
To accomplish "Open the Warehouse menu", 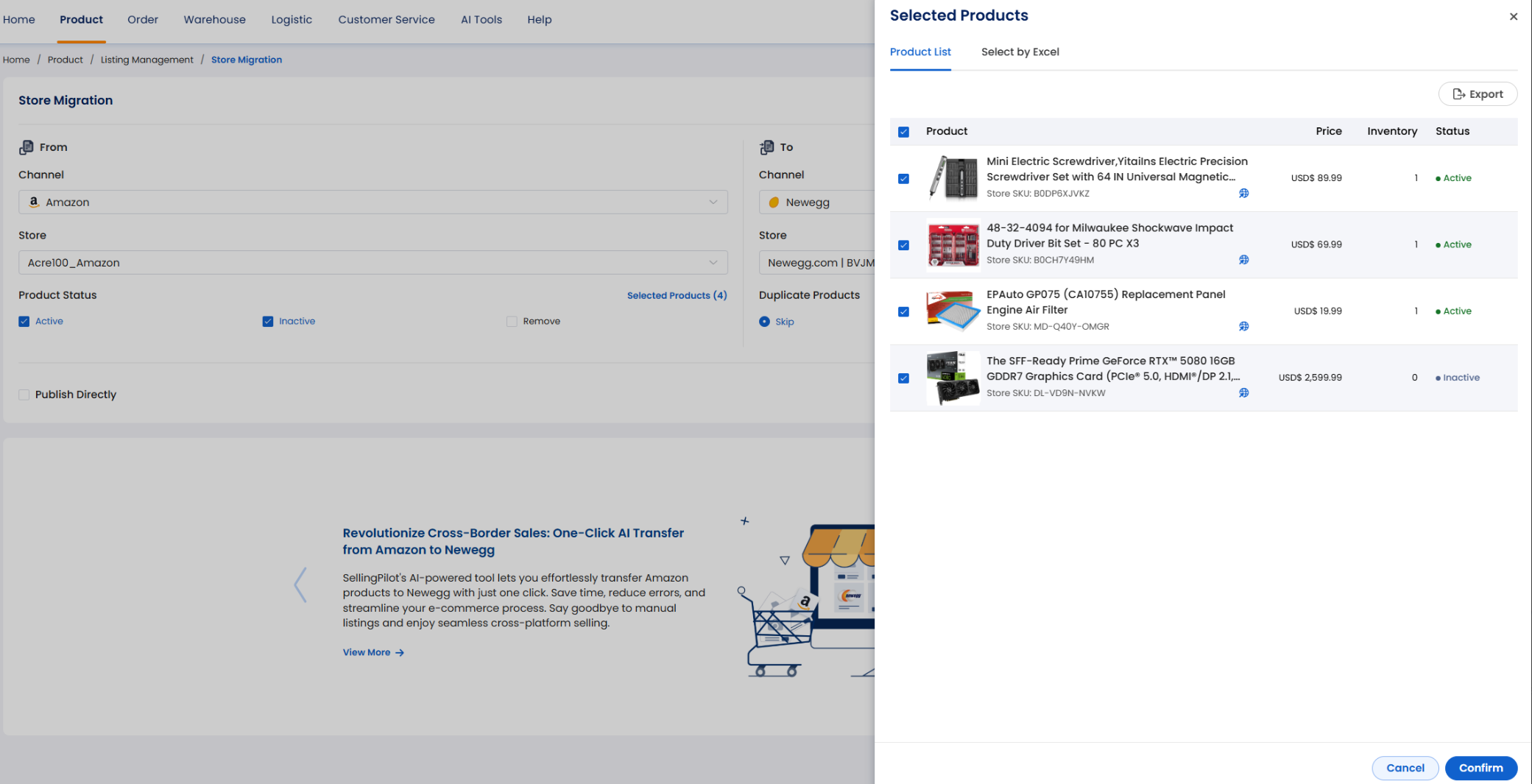I will click(215, 20).
